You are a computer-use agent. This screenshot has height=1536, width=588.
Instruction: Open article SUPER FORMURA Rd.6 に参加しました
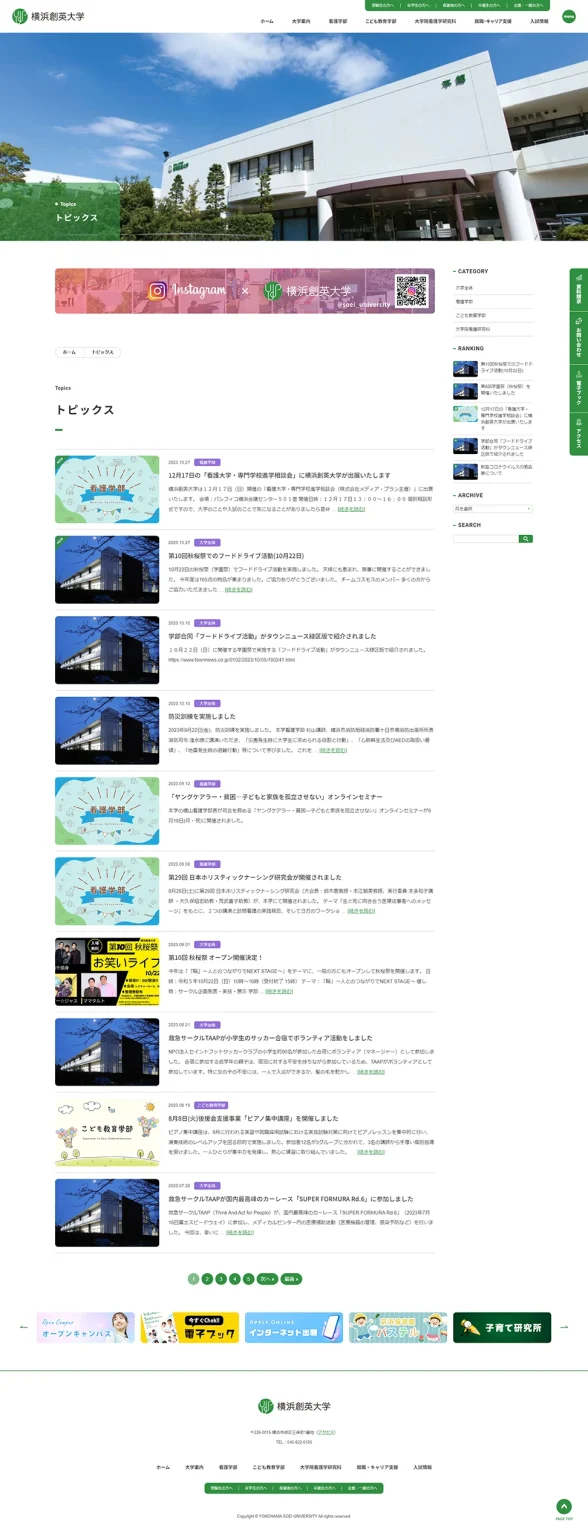click(291, 1198)
